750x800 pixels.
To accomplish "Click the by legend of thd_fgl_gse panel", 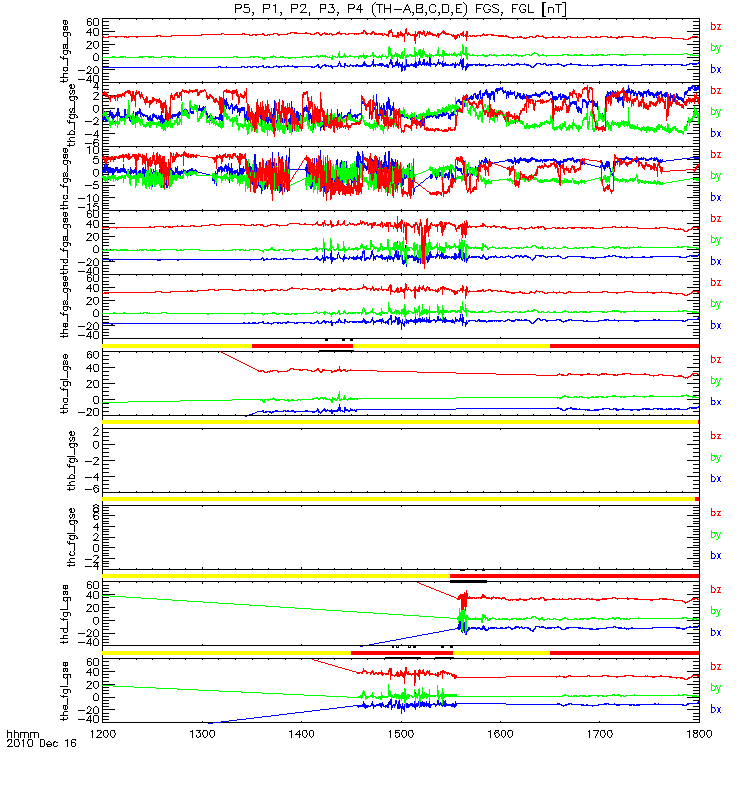I will 716,611.
